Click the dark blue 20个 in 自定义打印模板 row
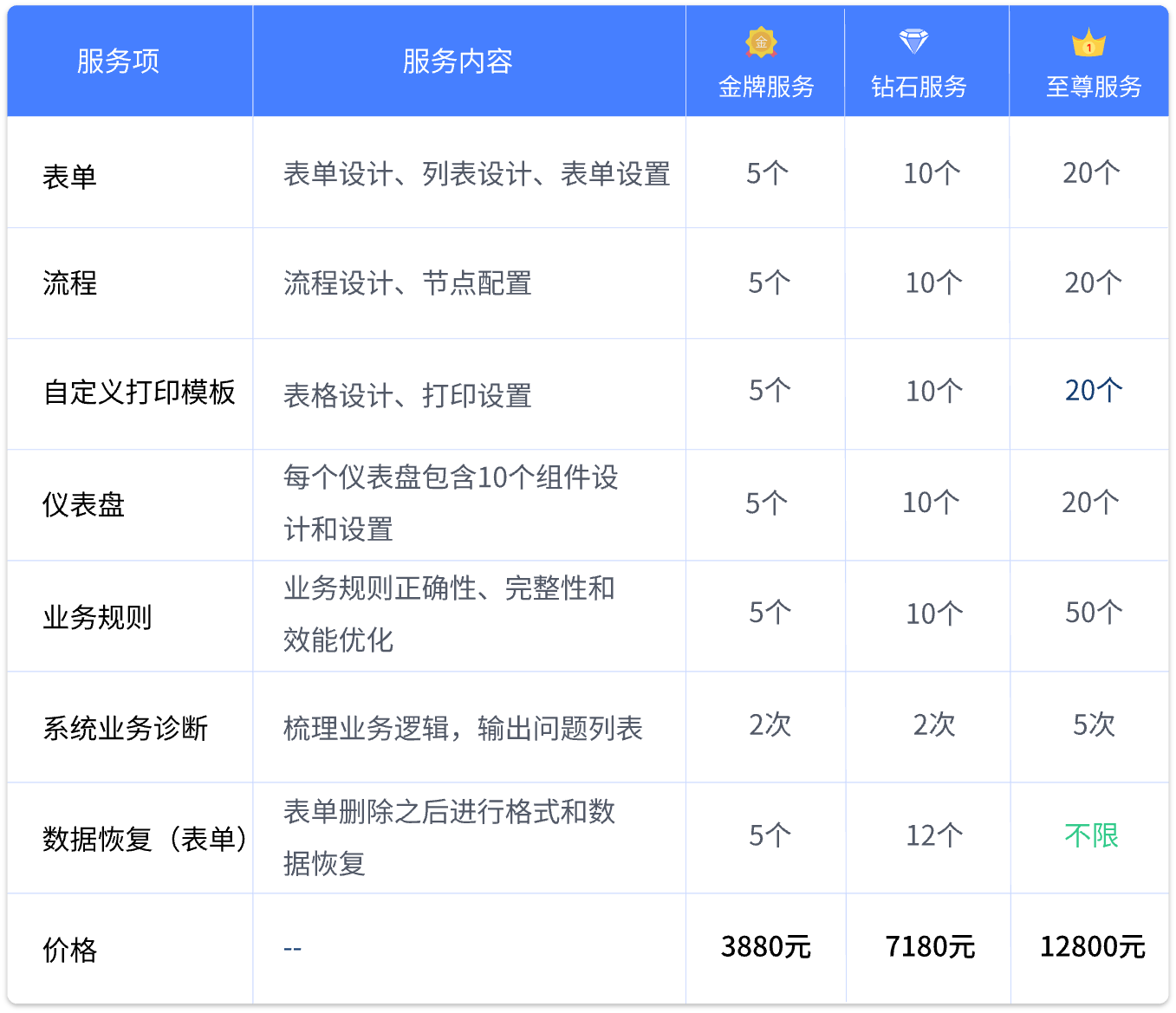The height and width of the screenshot is (1013, 1176). pyautogui.click(x=1094, y=391)
